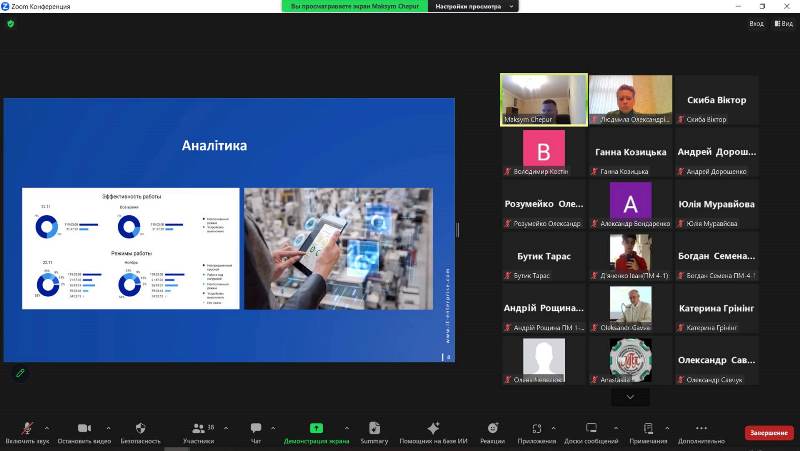800x451 pixels.
Task: Click Александр Бондаренко's purple A avatar
Action: (631, 201)
